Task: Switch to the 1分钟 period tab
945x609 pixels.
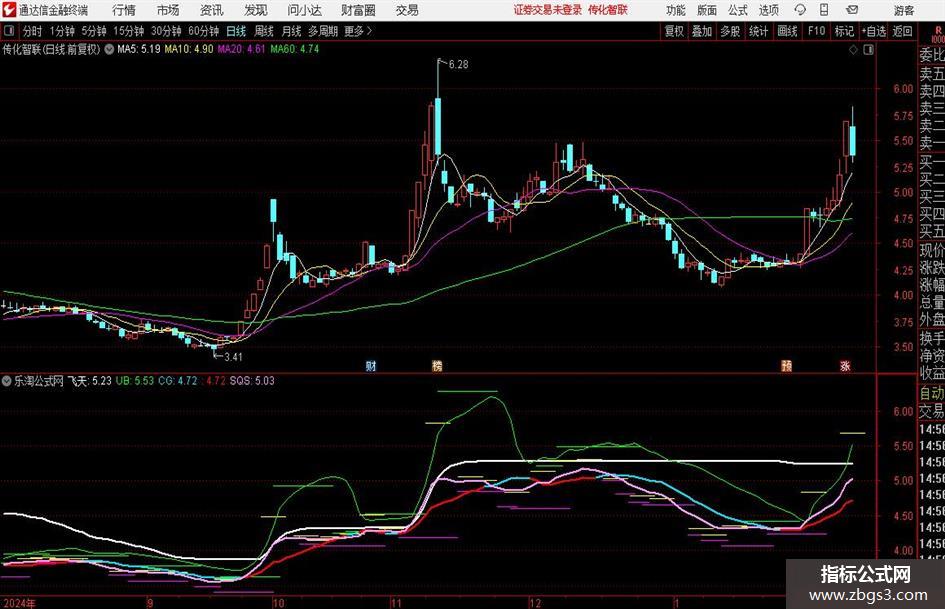Action: pos(62,31)
